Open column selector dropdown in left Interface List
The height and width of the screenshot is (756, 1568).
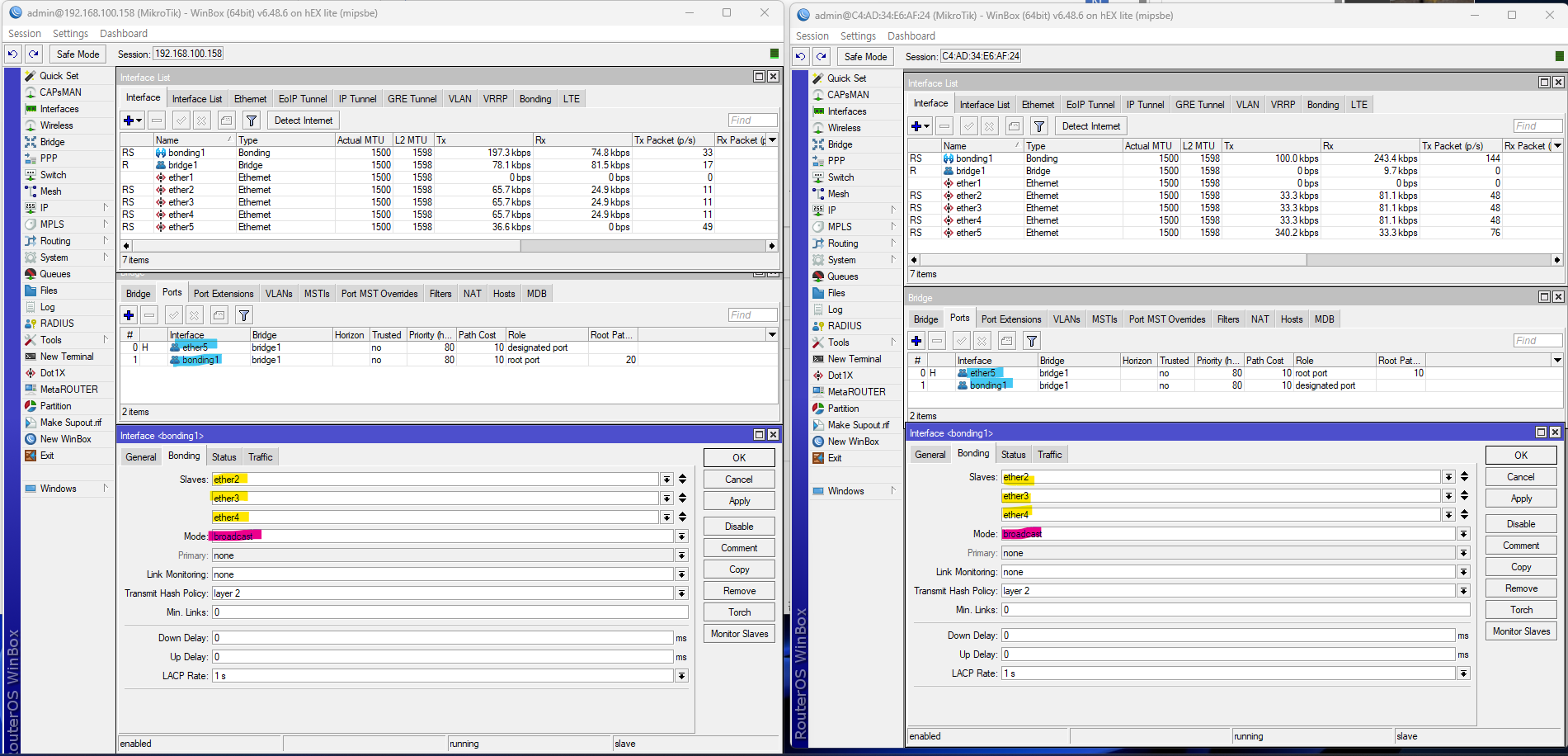pos(772,140)
